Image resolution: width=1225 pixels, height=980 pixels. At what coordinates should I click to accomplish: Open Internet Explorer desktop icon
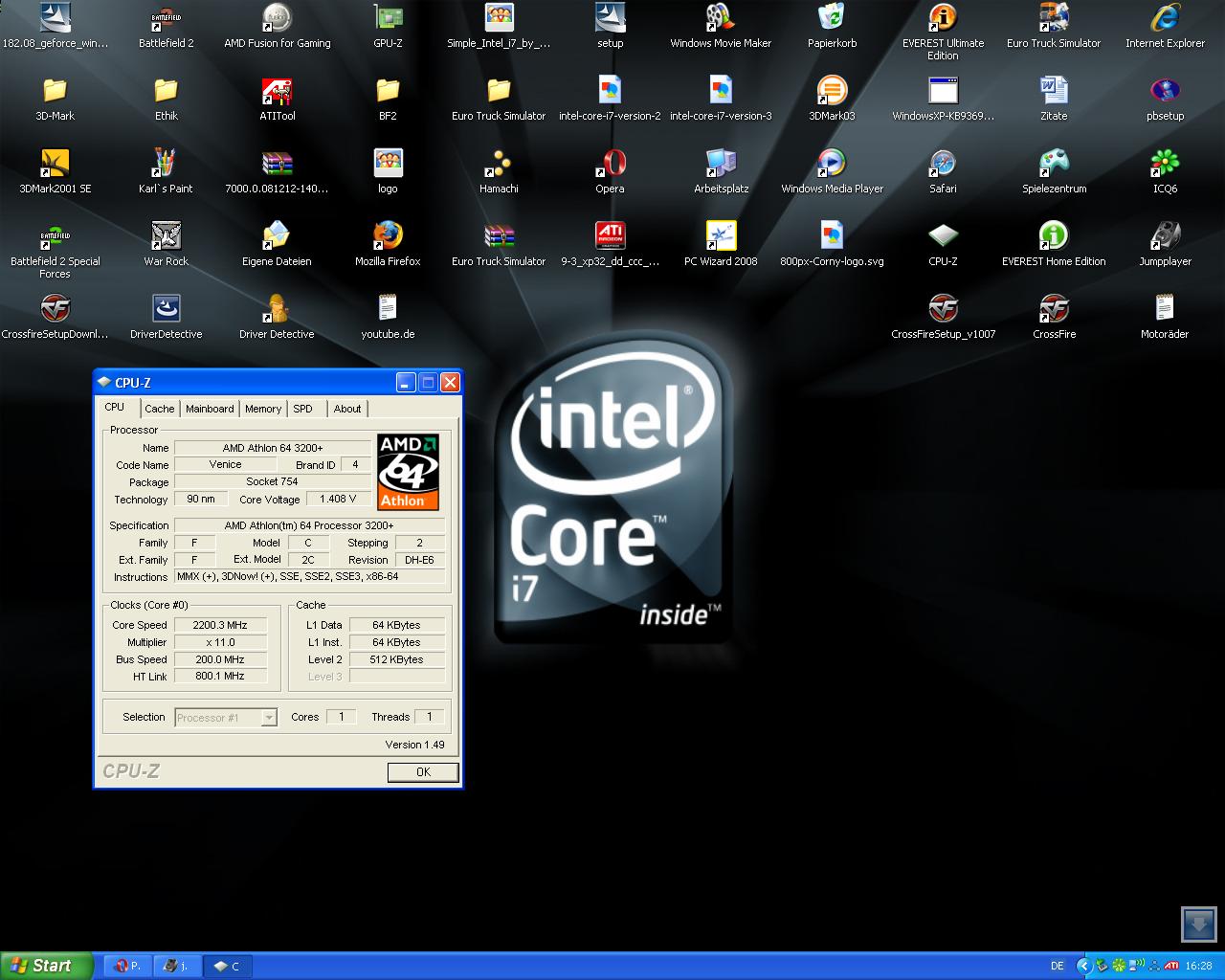[1165, 26]
